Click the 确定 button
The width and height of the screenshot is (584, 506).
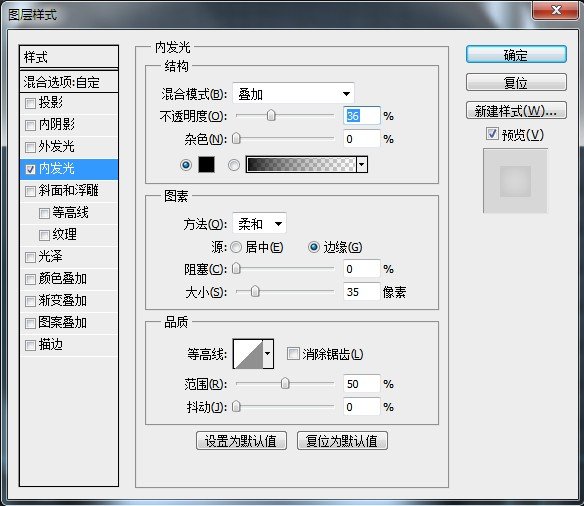tap(516, 55)
